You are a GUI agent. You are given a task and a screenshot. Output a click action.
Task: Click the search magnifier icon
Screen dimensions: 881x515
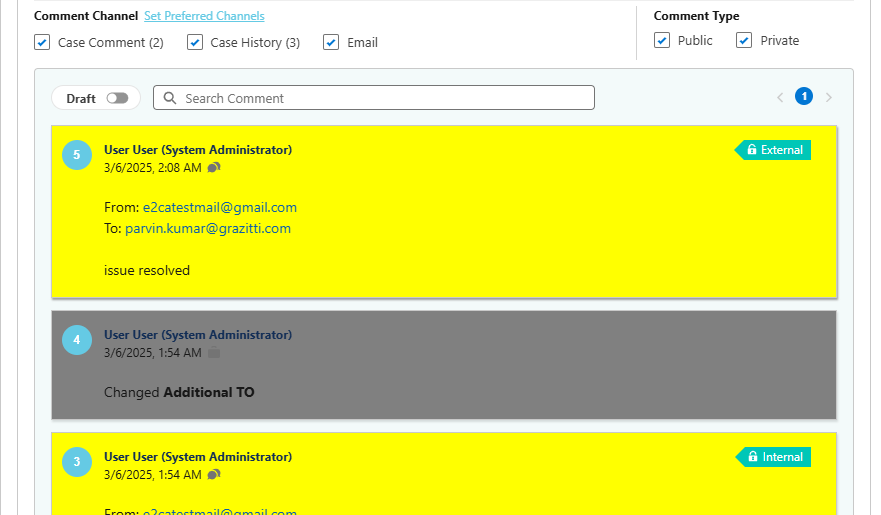click(170, 98)
